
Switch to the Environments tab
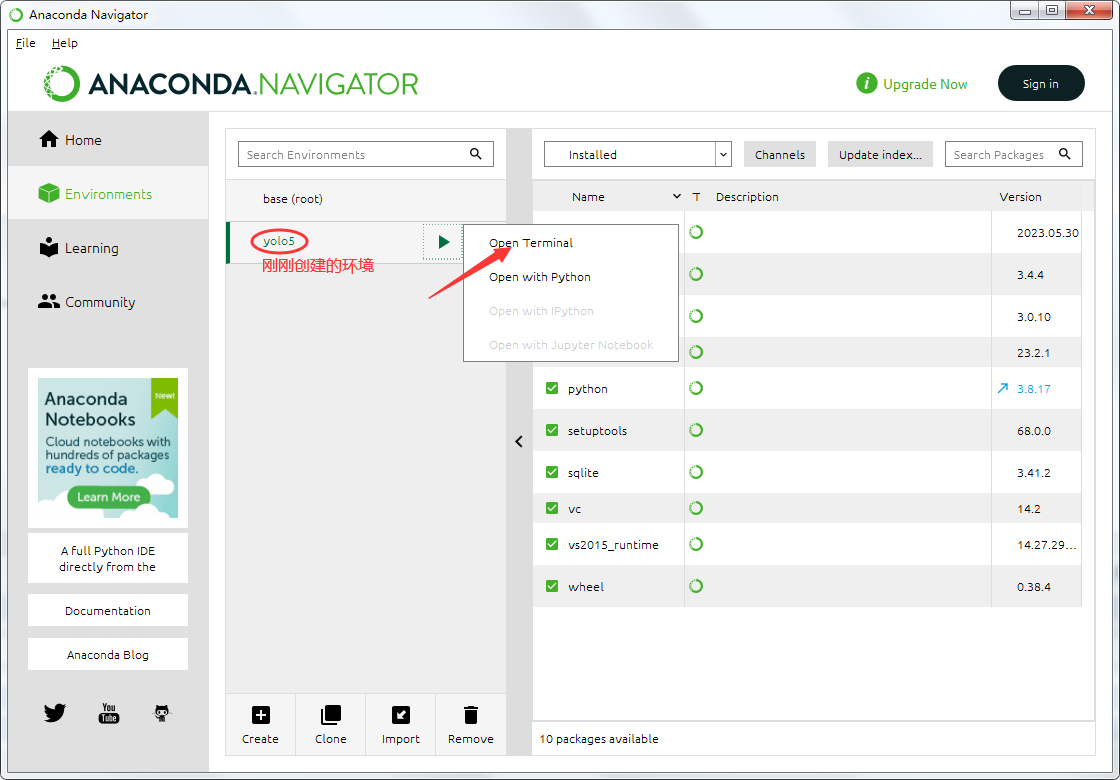click(x=109, y=194)
